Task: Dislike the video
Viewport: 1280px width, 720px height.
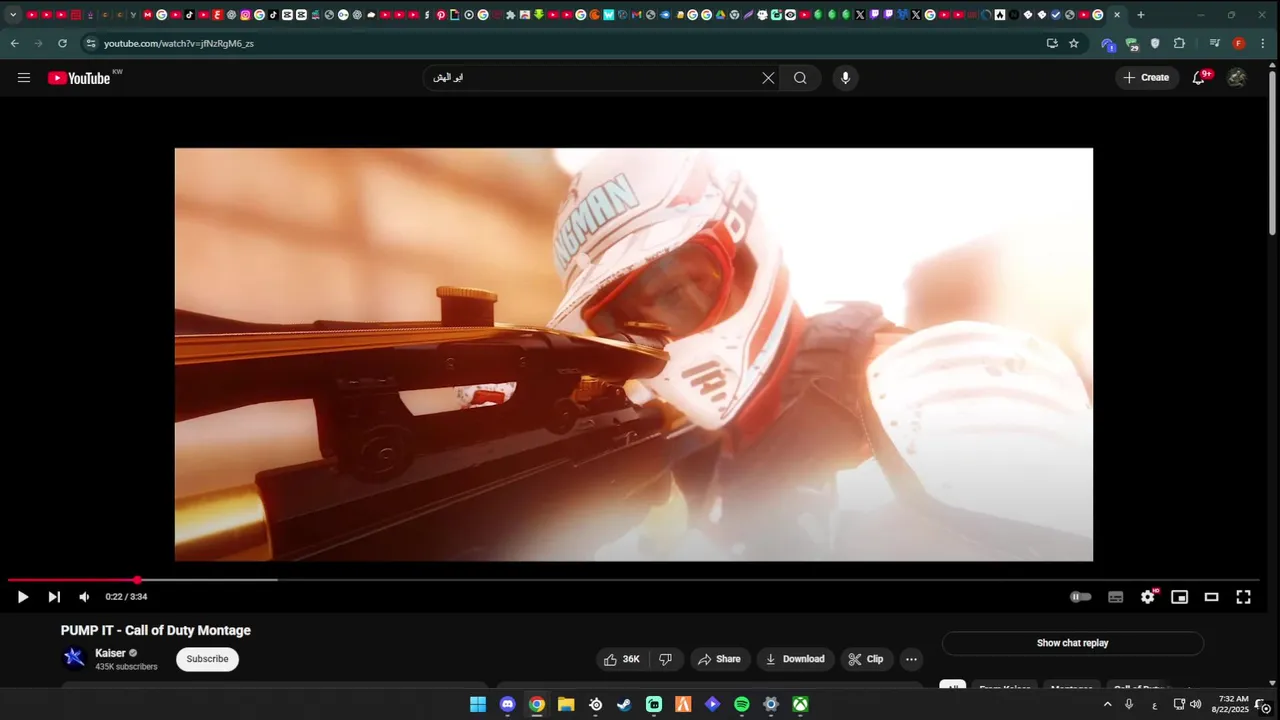Action: [666, 659]
